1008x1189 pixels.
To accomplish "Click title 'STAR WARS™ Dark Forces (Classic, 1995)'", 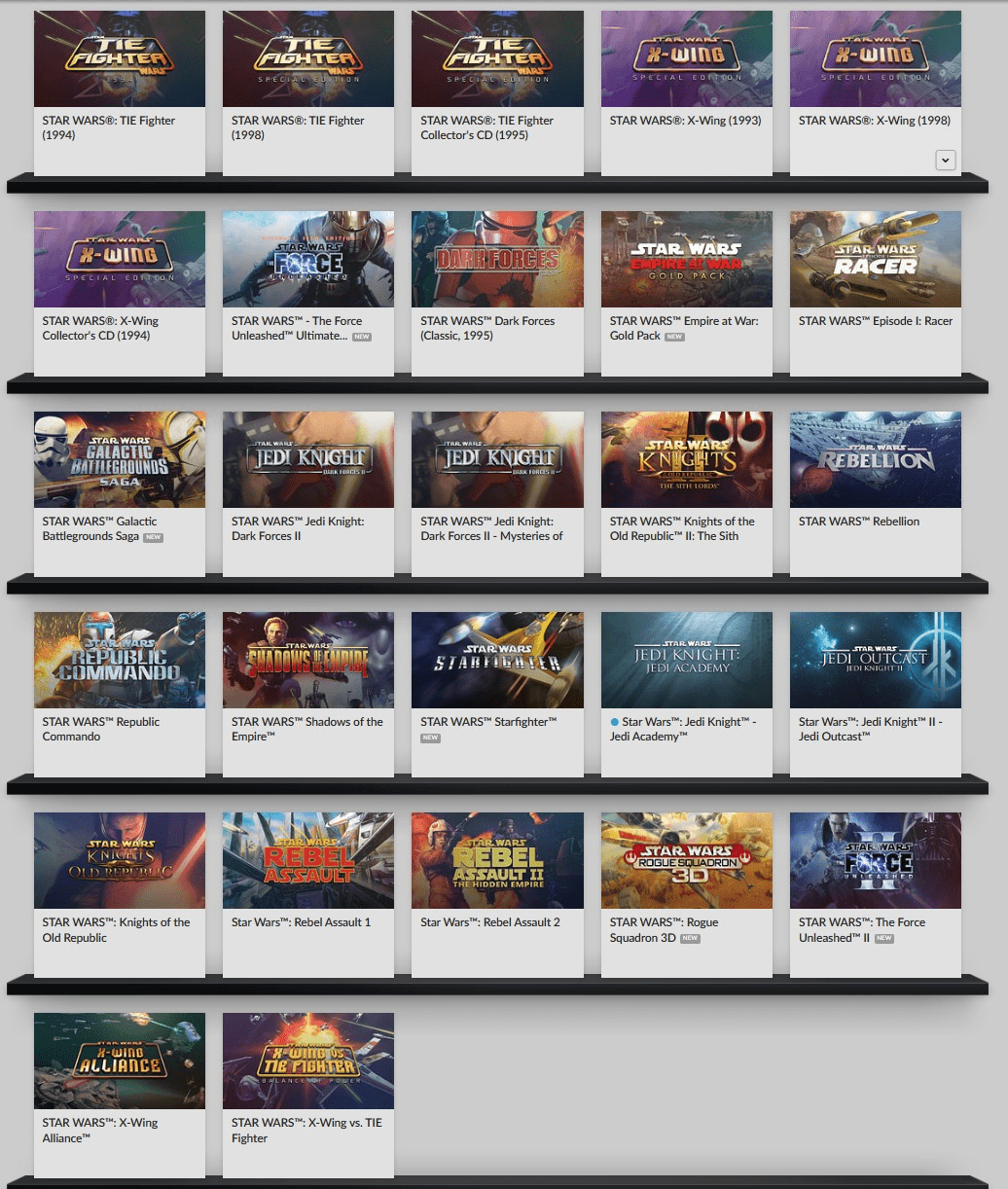I will click(487, 328).
